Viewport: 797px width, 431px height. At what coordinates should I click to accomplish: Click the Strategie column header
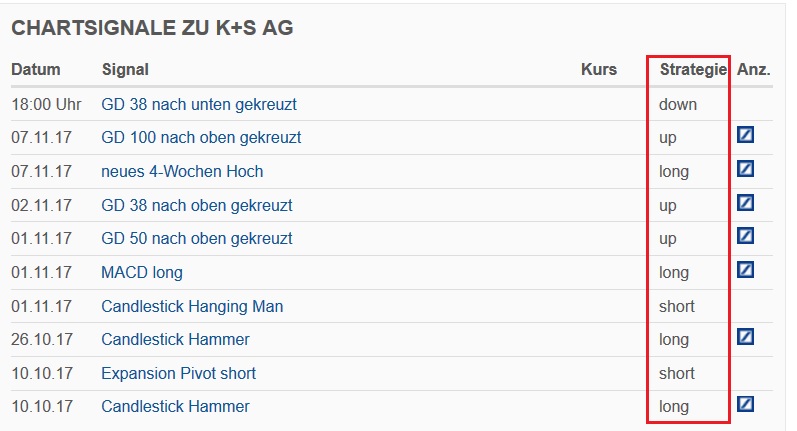(692, 70)
